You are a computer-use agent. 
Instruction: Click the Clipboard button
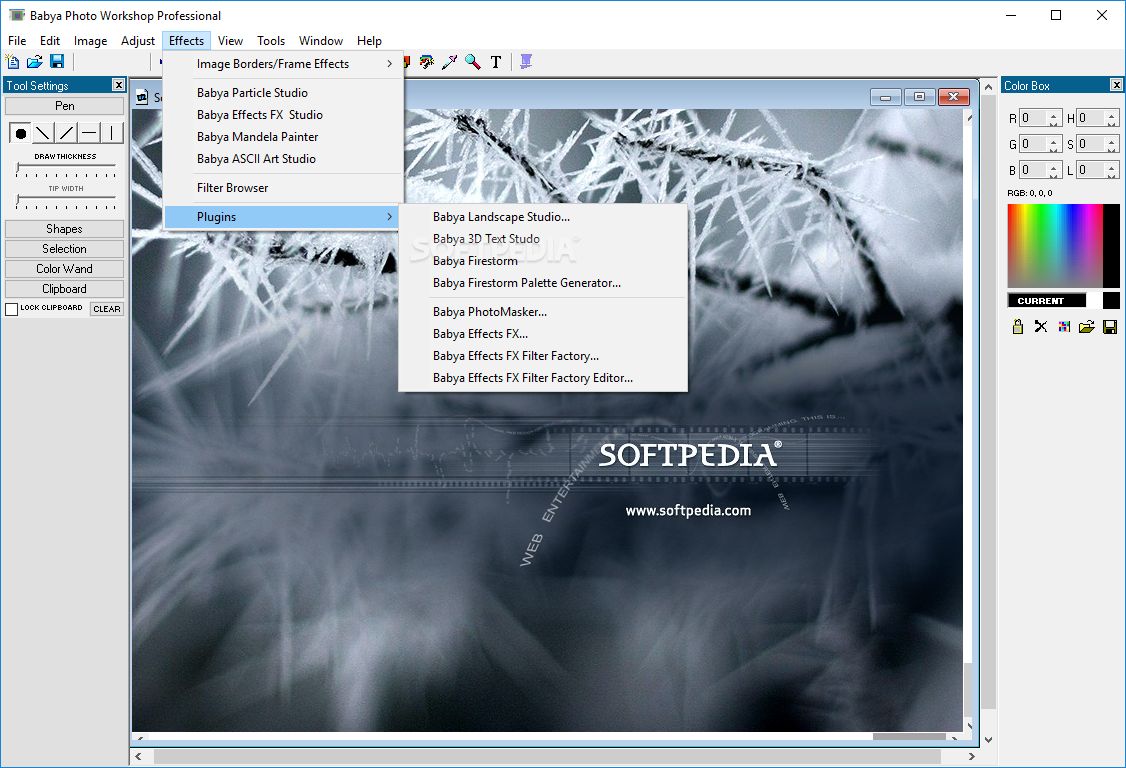[65, 290]
